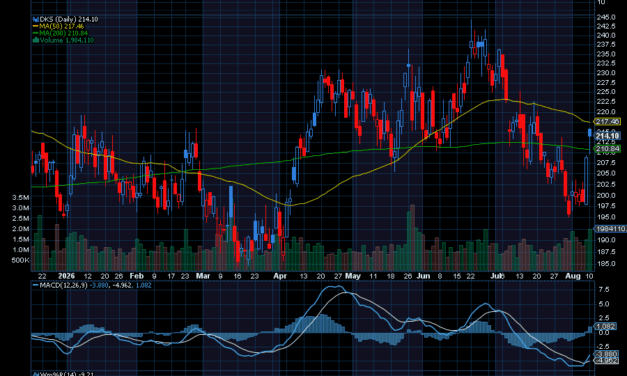The width and height of the screenshot is (627, 376).
Task: Select the MA(50) 217.46 legend entry
Action: (x=62, y=26)
